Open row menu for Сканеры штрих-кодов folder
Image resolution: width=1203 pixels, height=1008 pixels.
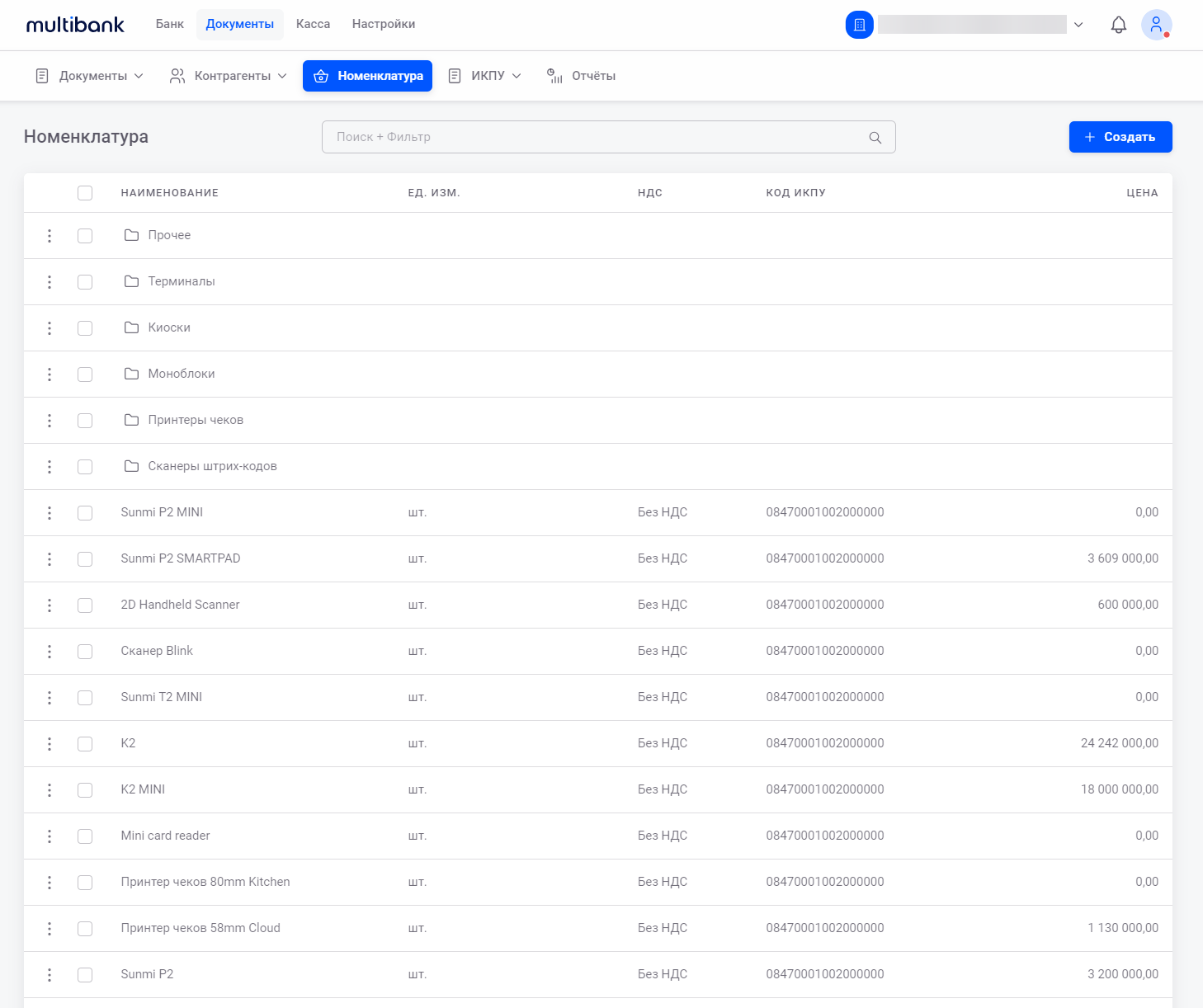(x=50, y=467)
